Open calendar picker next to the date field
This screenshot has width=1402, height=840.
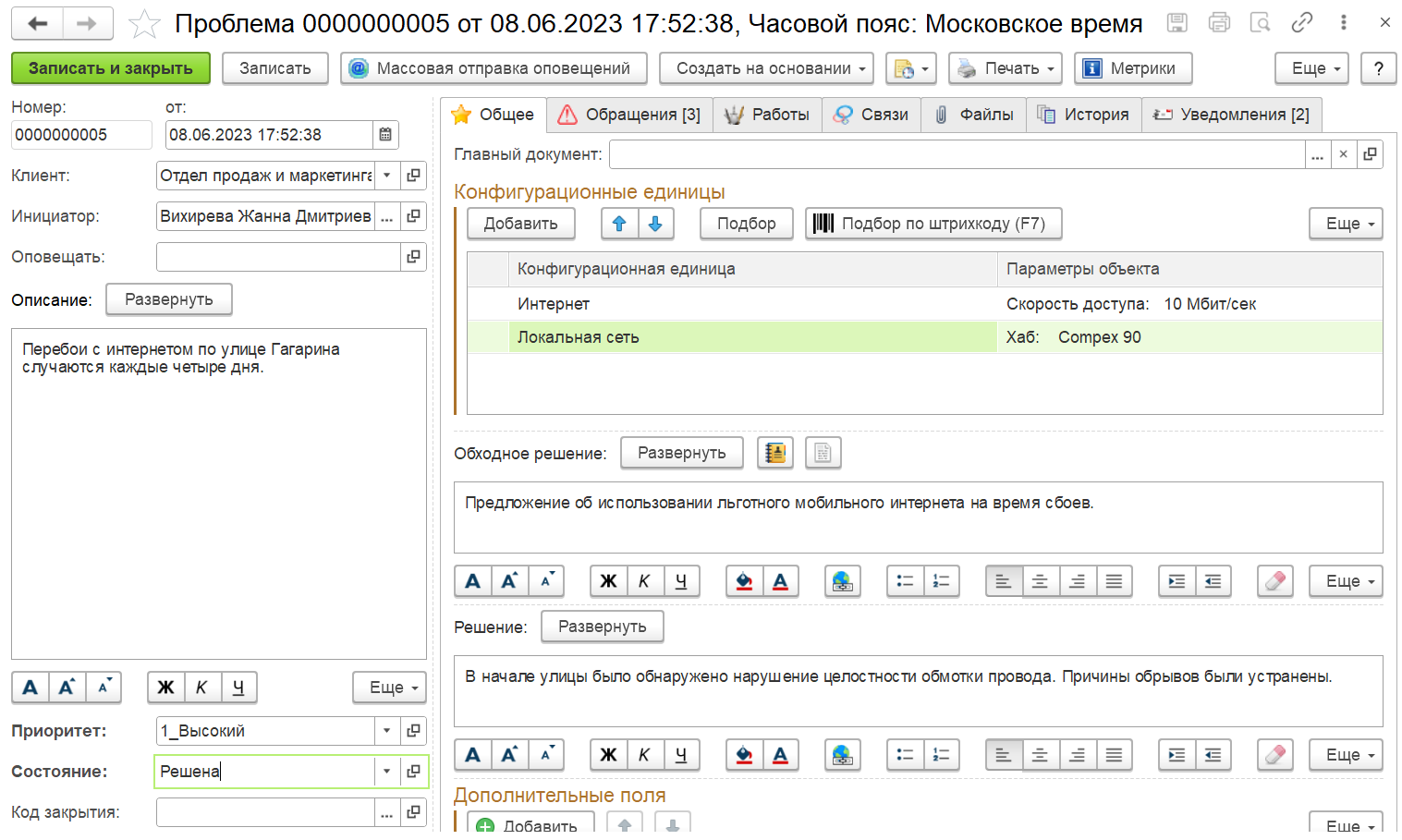pos(385,135)
